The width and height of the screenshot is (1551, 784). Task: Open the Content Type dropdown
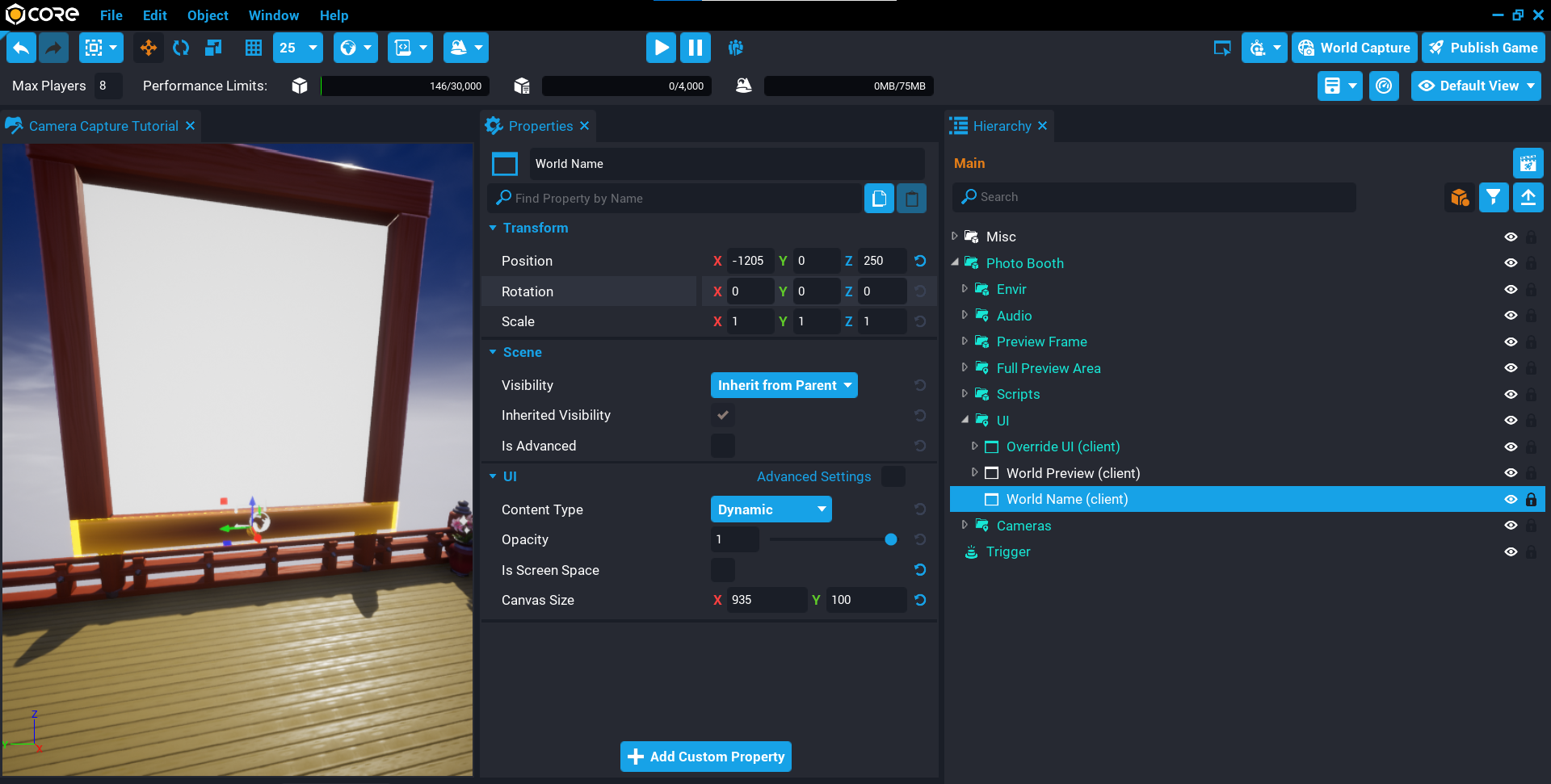coord(771,509)
